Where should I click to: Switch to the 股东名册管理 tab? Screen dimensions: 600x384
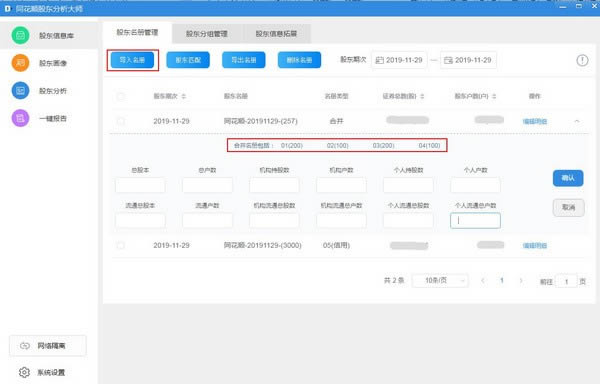[x=137, y=33]
